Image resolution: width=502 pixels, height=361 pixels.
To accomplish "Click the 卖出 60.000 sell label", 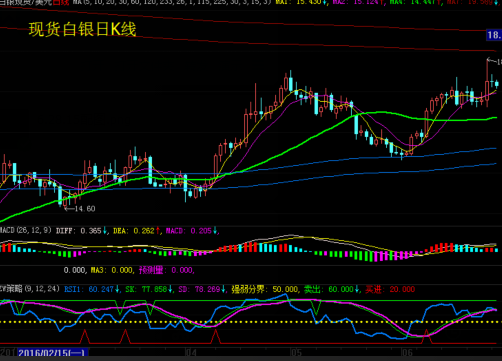I will pyautogui.click(x=331, y=289).
